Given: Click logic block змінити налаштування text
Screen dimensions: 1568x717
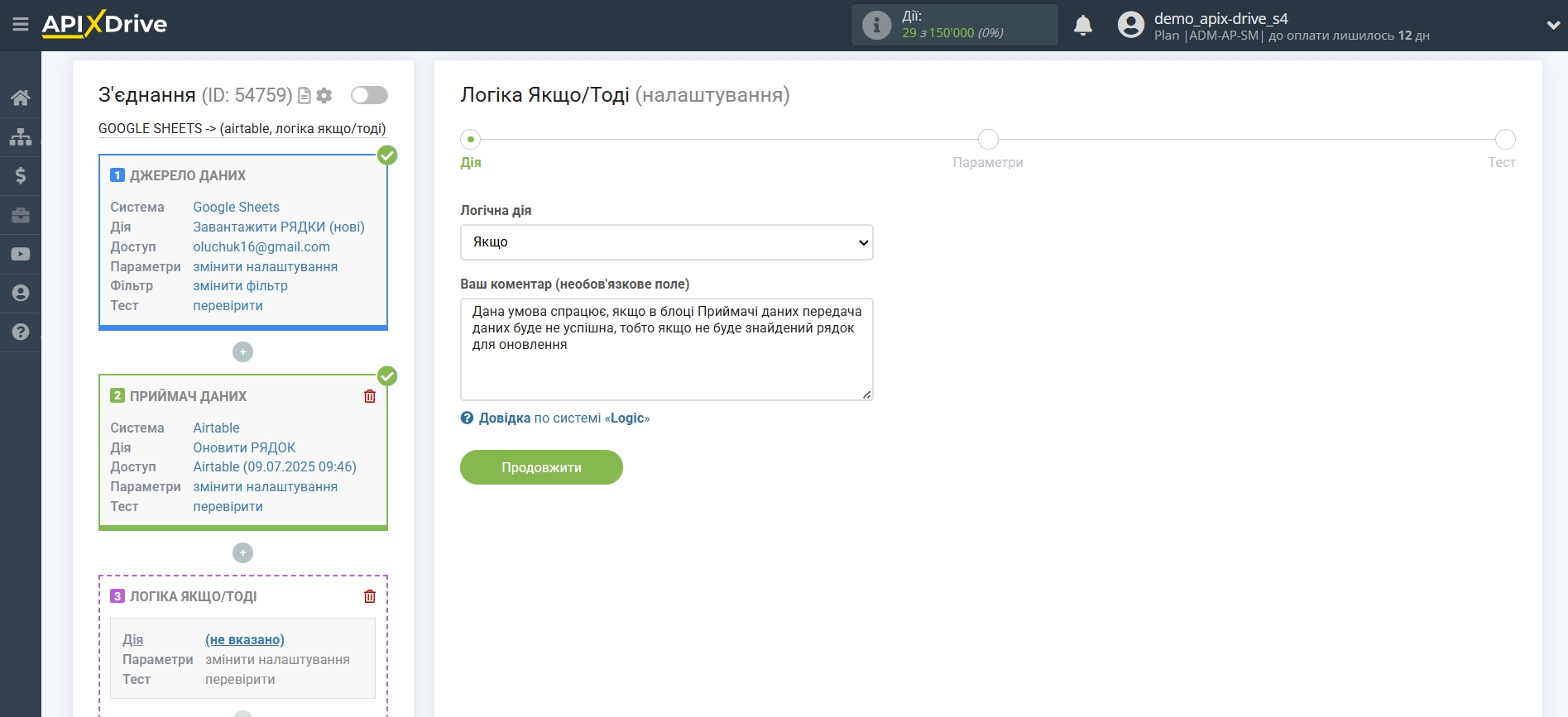Looking at the screenshot, I should [x=277, y=660].
